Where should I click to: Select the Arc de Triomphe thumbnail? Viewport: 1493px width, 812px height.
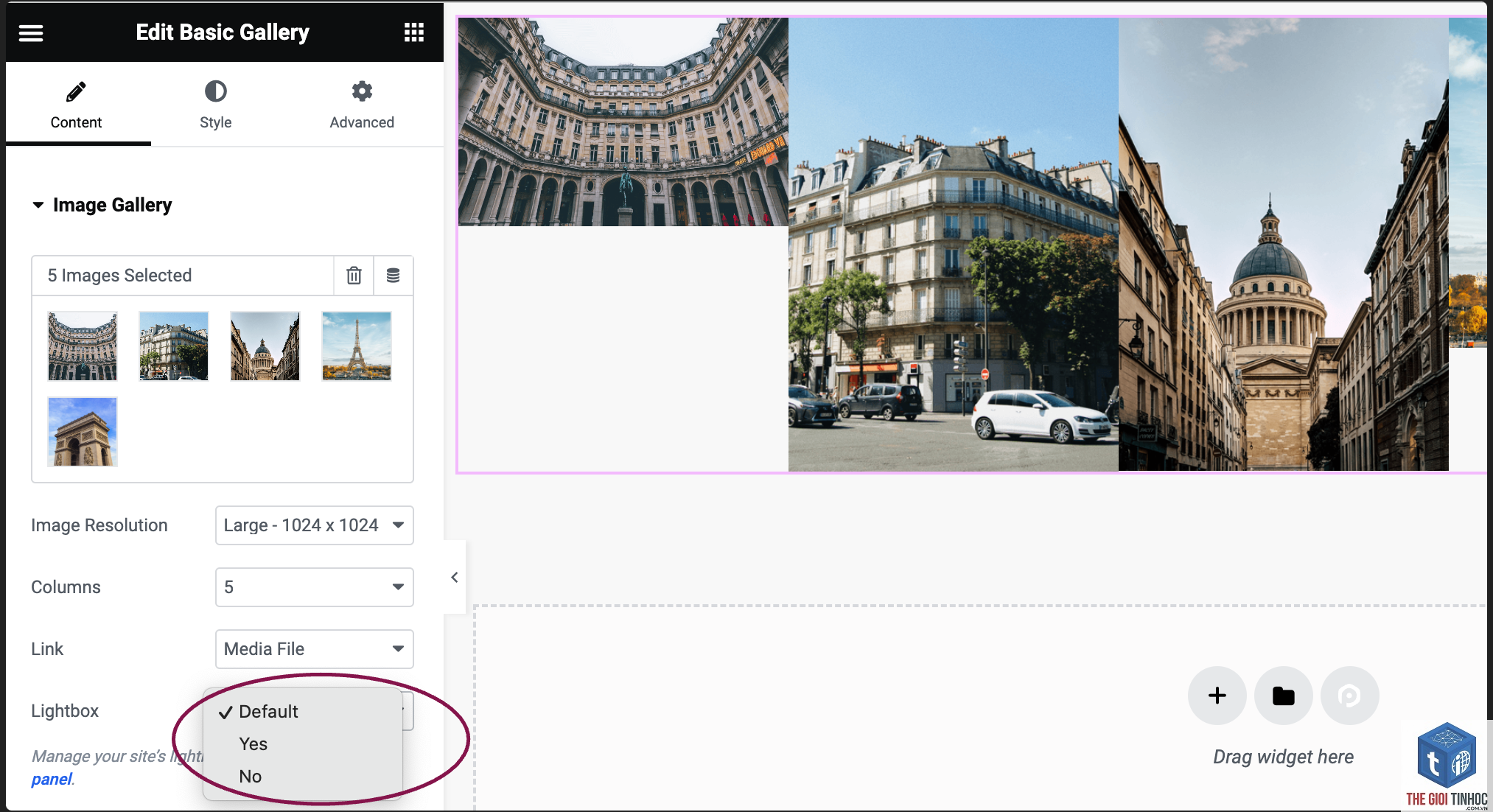click(83, 432)
